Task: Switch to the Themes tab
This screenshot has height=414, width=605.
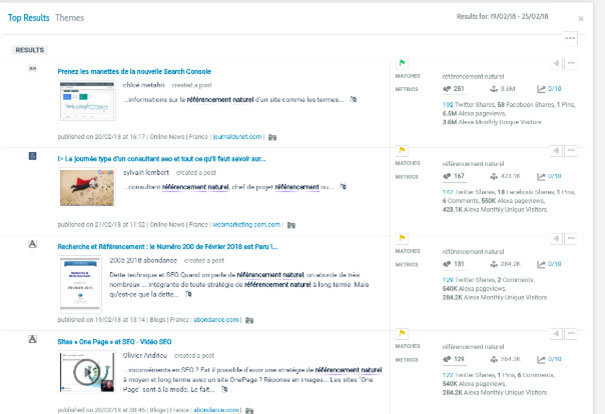Action: click(70, 18)
